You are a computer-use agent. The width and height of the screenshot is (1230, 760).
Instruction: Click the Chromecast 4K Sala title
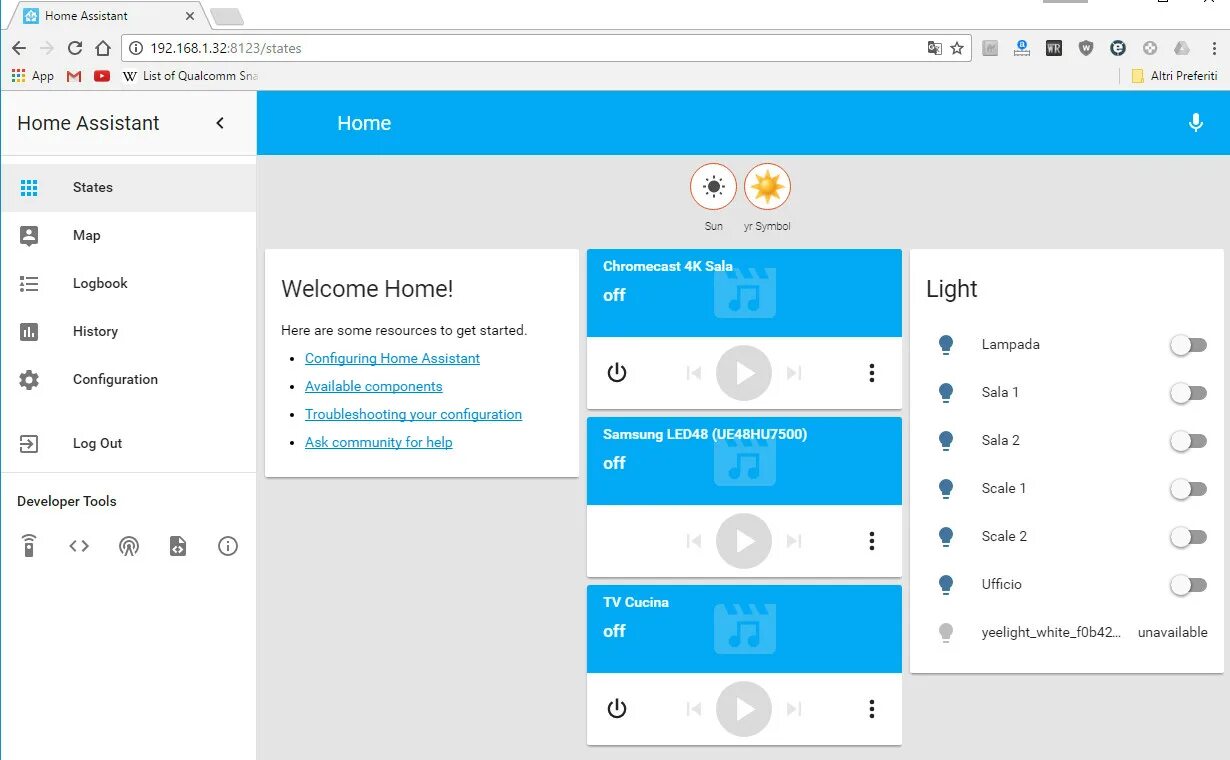point(668,266)
